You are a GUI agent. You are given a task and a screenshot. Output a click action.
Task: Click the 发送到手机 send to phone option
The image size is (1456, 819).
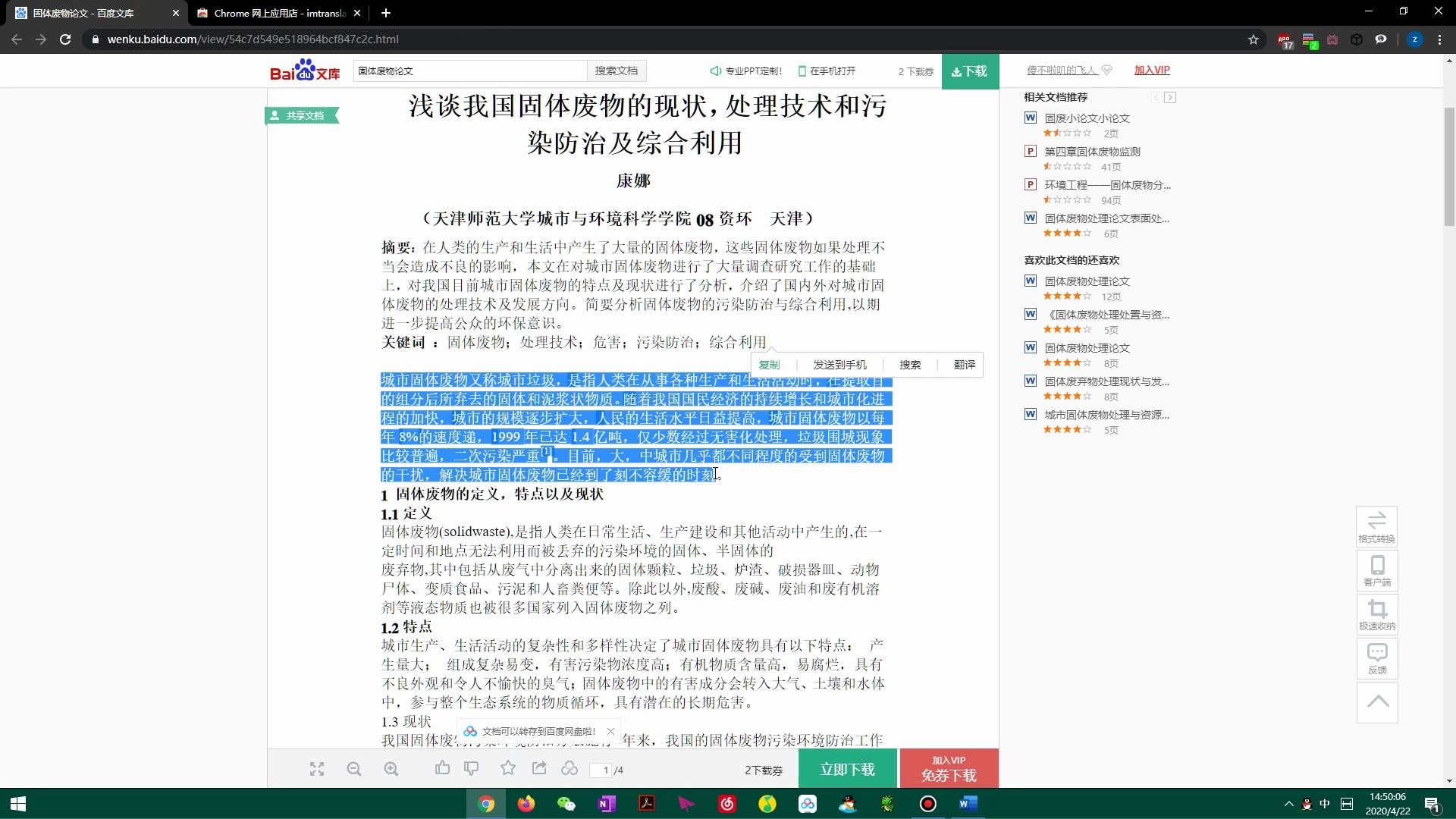coord(838,364)
